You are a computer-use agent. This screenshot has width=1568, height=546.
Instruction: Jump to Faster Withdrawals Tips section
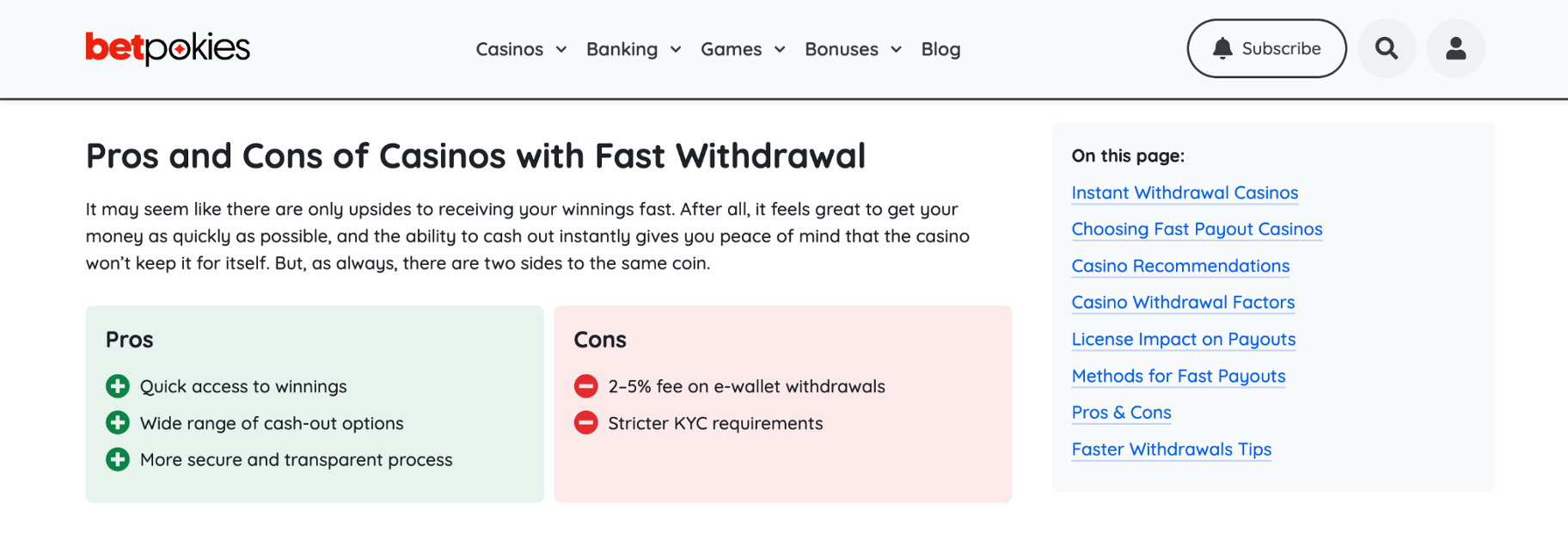pos(1171,450)
